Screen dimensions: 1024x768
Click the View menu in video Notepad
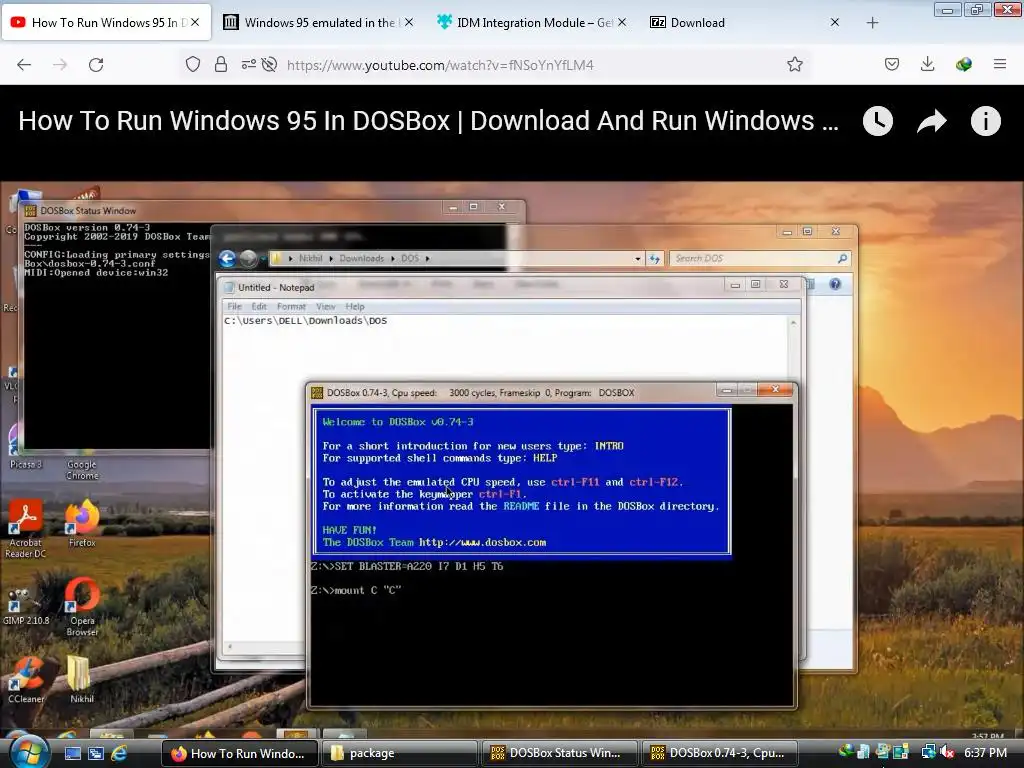click(x=325, y=306)
